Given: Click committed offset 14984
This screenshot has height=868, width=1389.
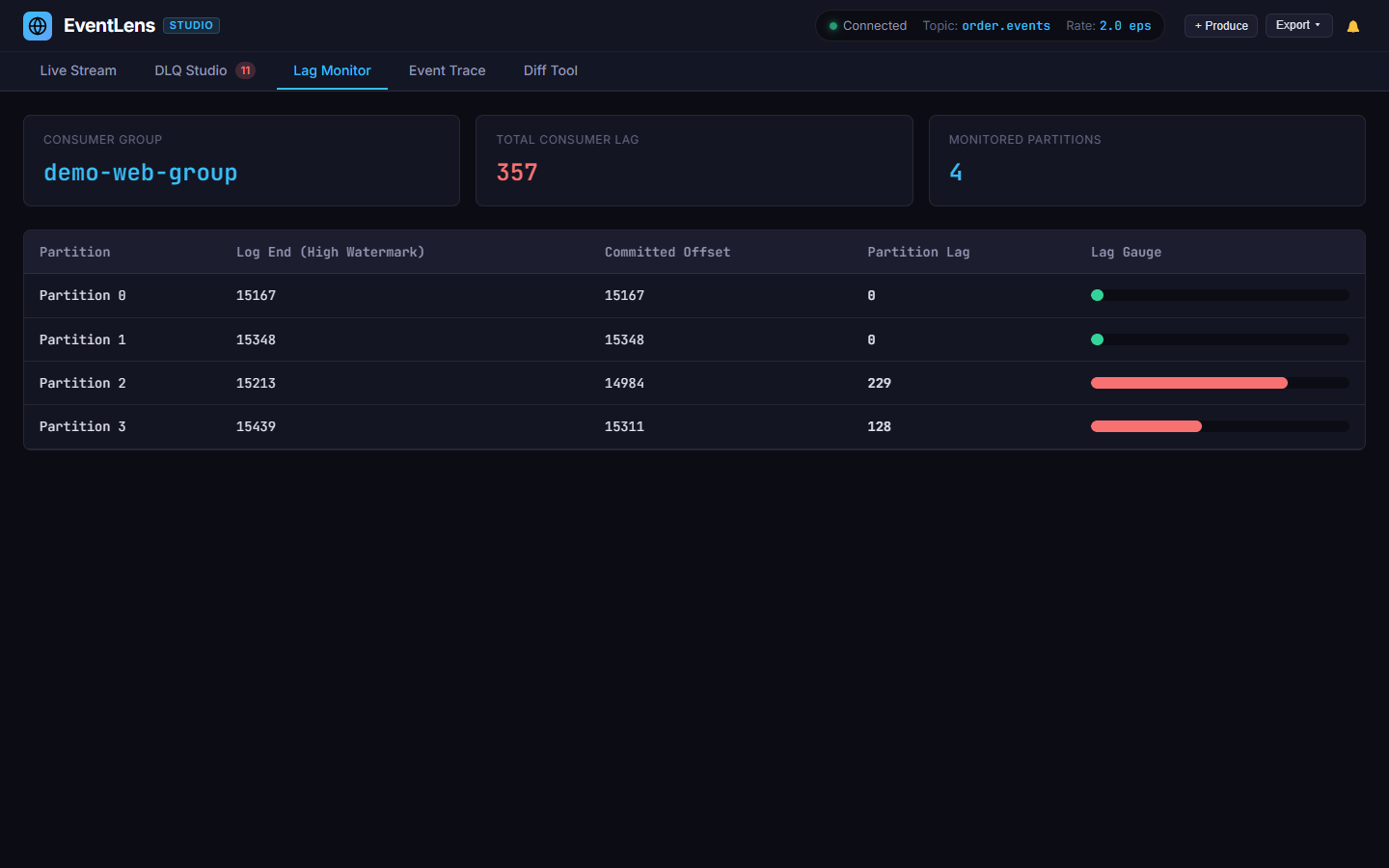Looking at the screenshot, I should (x=624, y=383).
